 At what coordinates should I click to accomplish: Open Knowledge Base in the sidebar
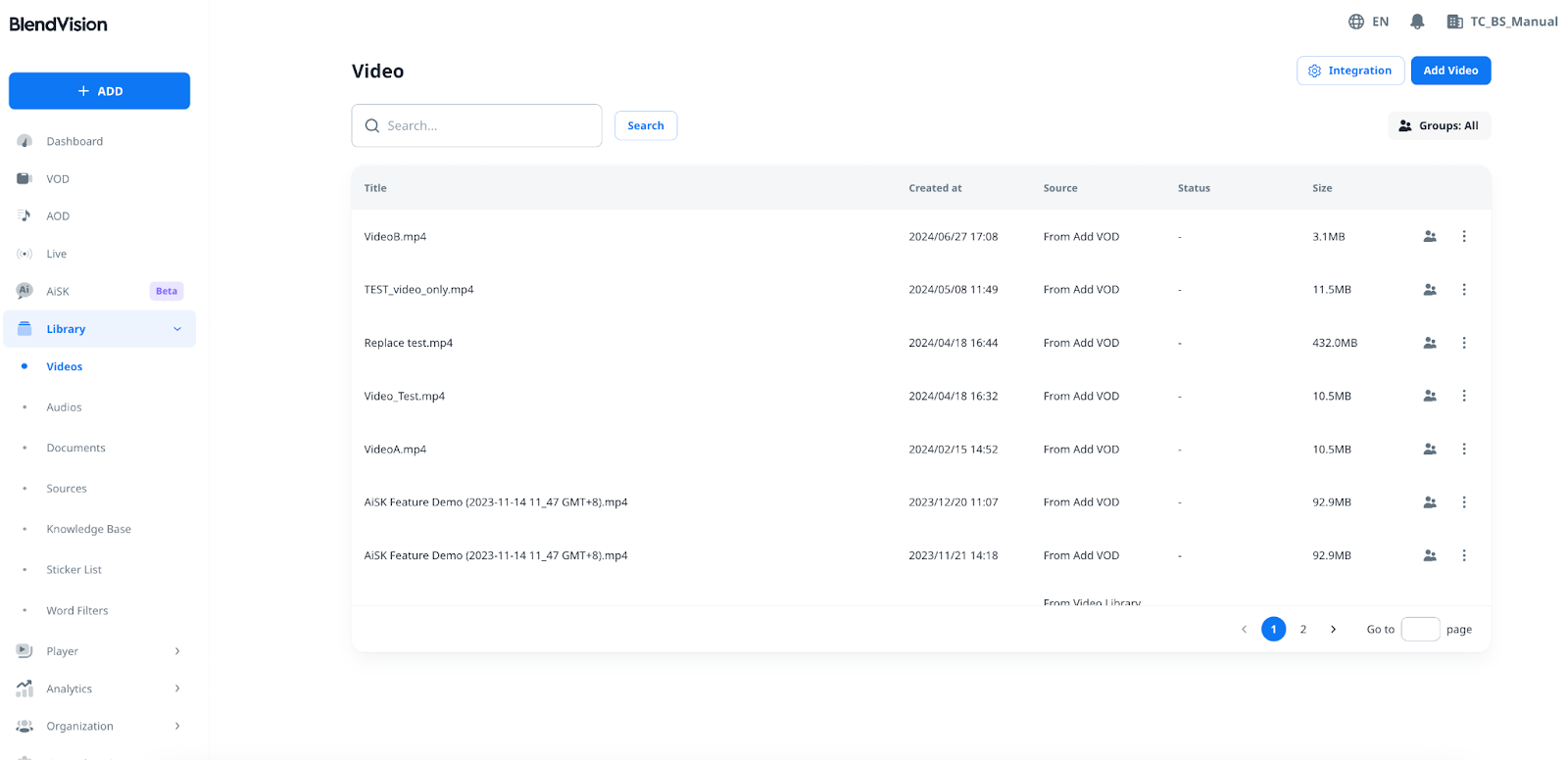(x=88, y=529)
